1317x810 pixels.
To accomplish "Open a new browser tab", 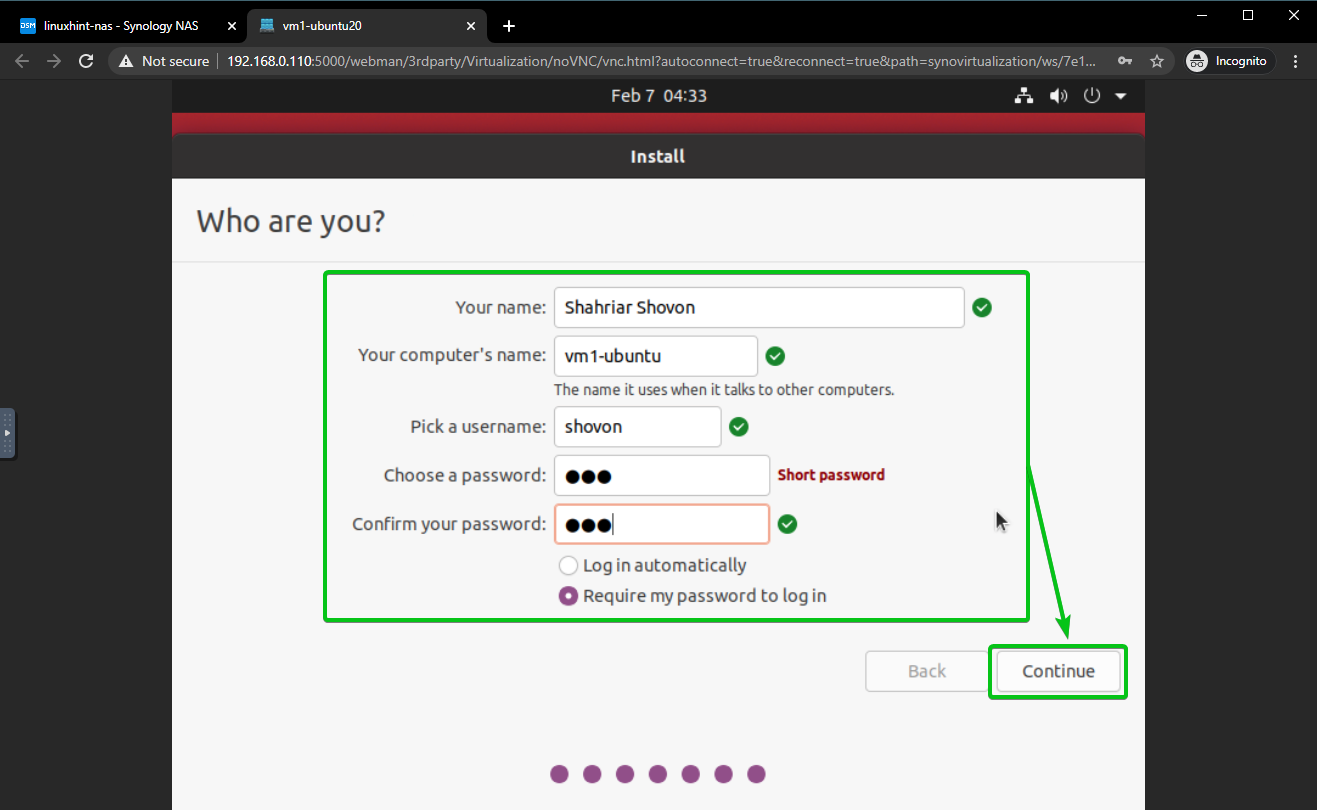I will pyautogui.click(x=508, y=26).
